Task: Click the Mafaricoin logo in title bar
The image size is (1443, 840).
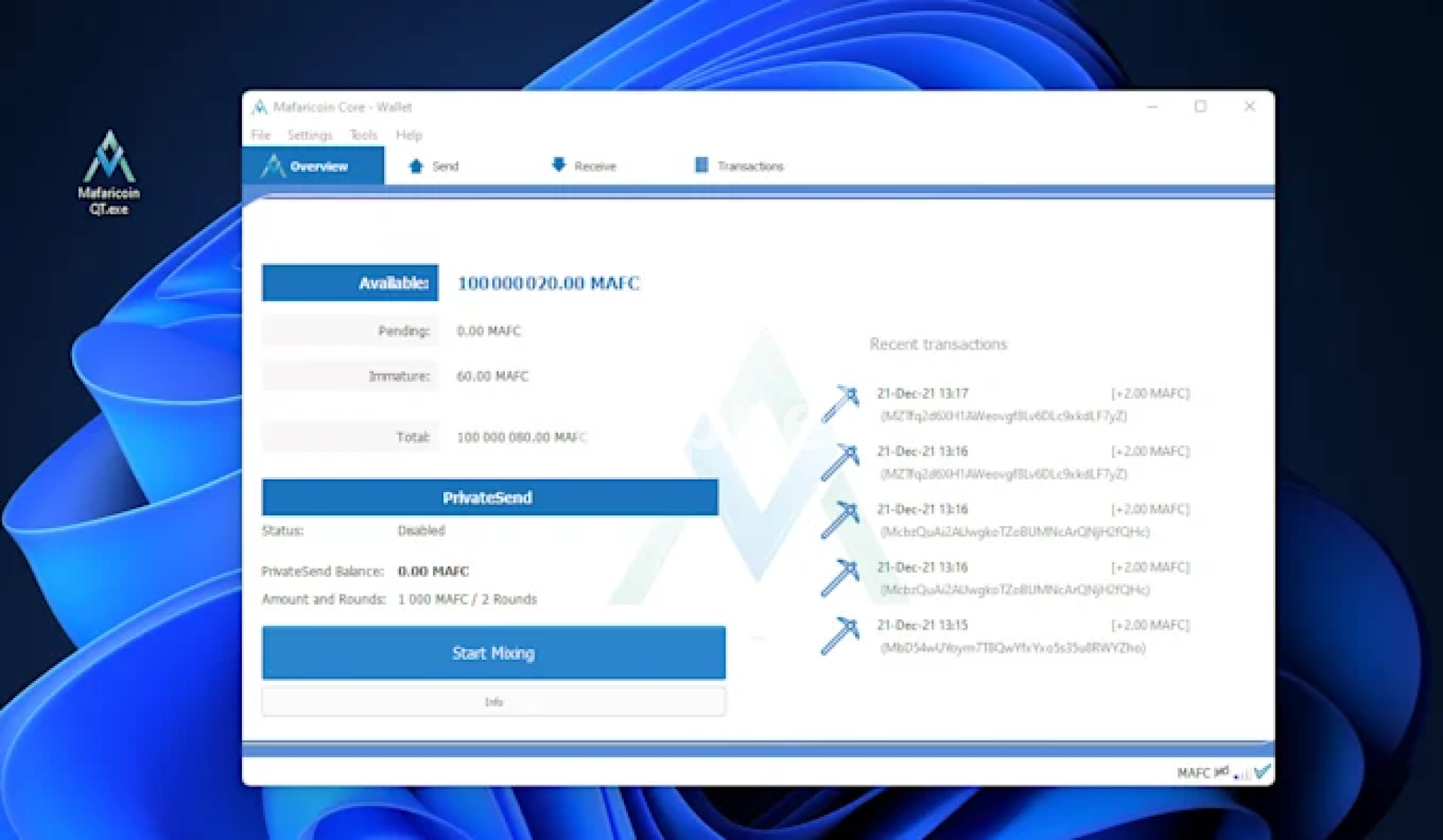Action: (x=259, y=107)
